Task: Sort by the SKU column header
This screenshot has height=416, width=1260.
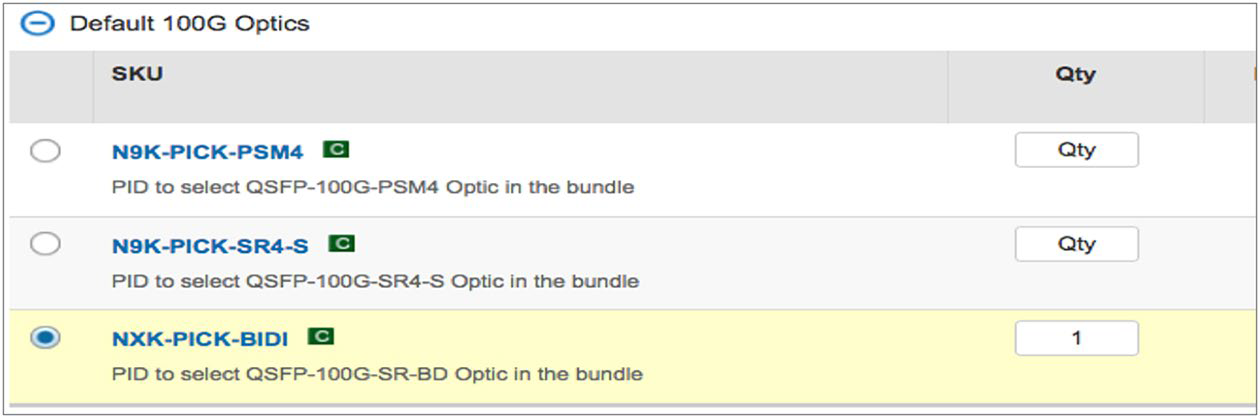Action: 138,74
